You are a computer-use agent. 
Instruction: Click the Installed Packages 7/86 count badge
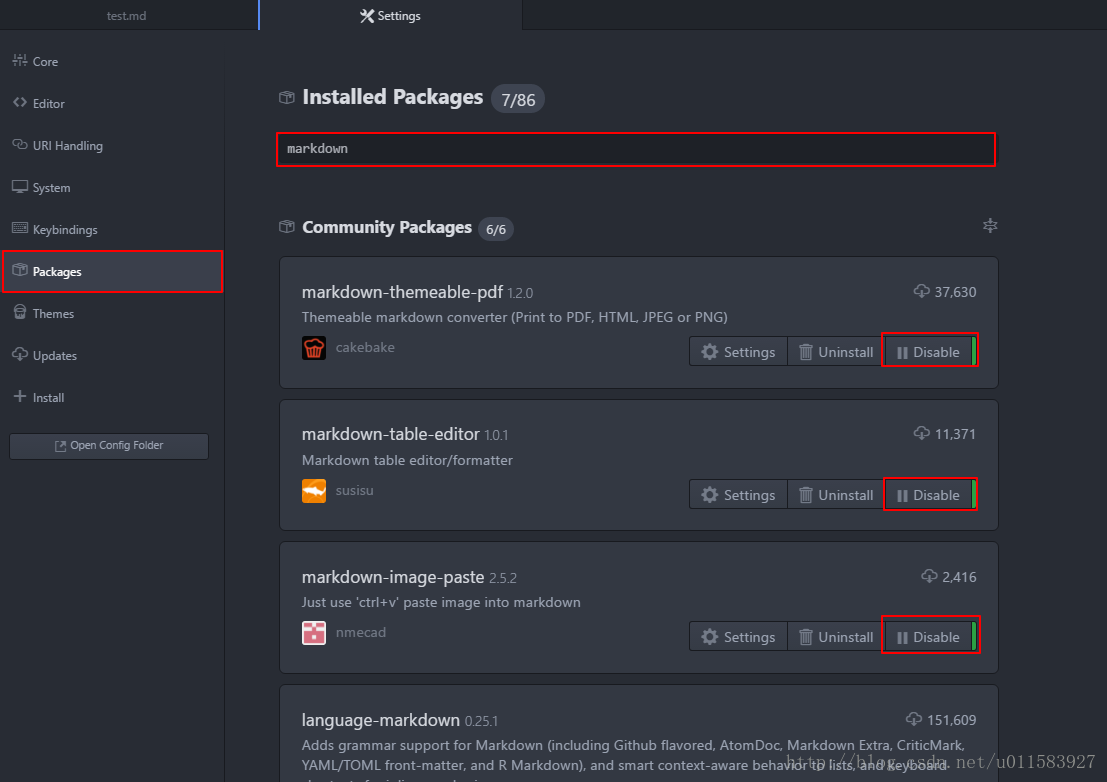pyautogui.click(x=517, y=100)
